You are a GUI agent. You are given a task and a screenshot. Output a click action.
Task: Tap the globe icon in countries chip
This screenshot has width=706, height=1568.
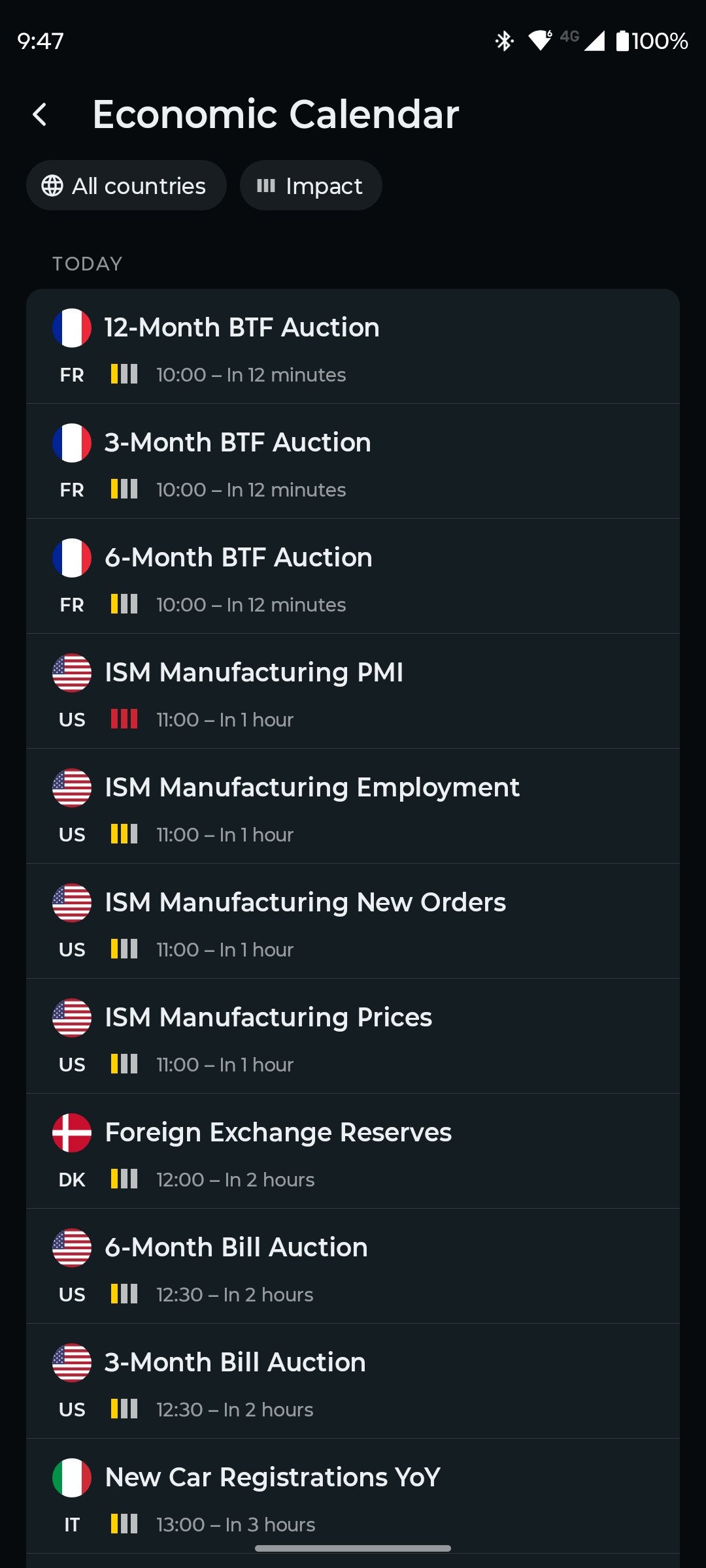click(x=52, y=186)
